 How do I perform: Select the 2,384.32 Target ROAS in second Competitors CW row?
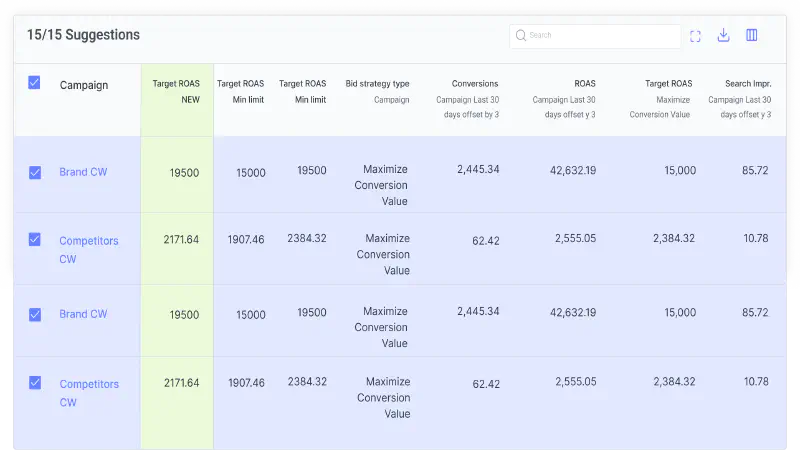pyautogui.click(x=674, y=382)
